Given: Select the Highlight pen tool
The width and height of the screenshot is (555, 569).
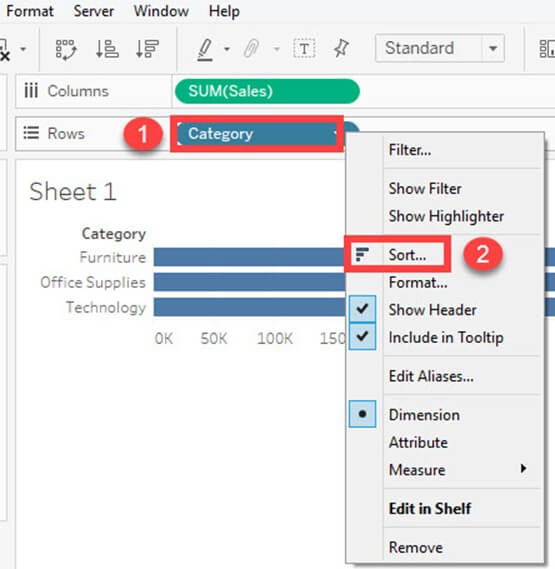Looking at the screenshot, I should pyautogui.click(x=205, y=49).
